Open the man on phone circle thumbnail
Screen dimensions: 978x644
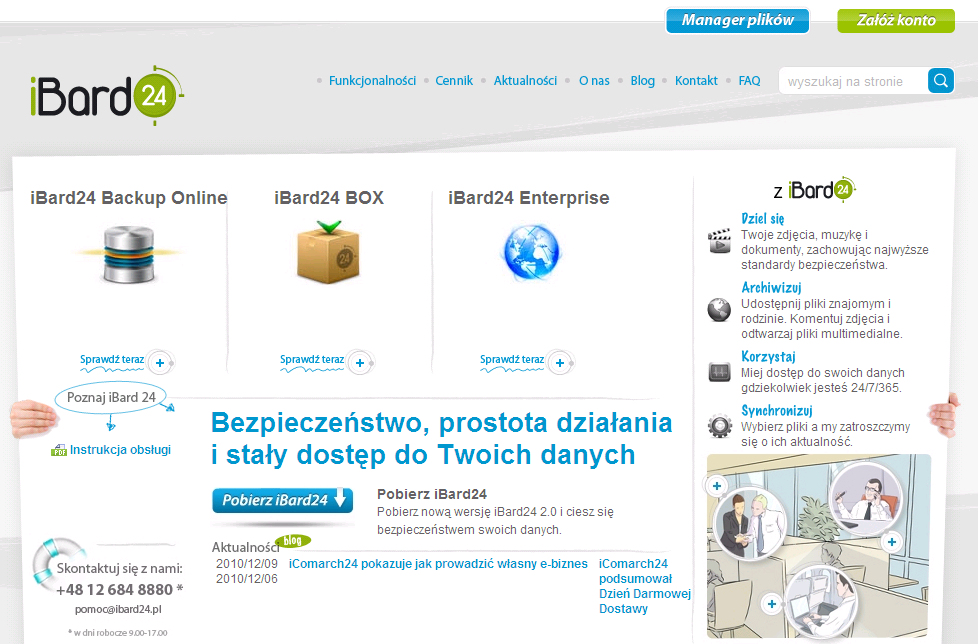click(866, 497)
